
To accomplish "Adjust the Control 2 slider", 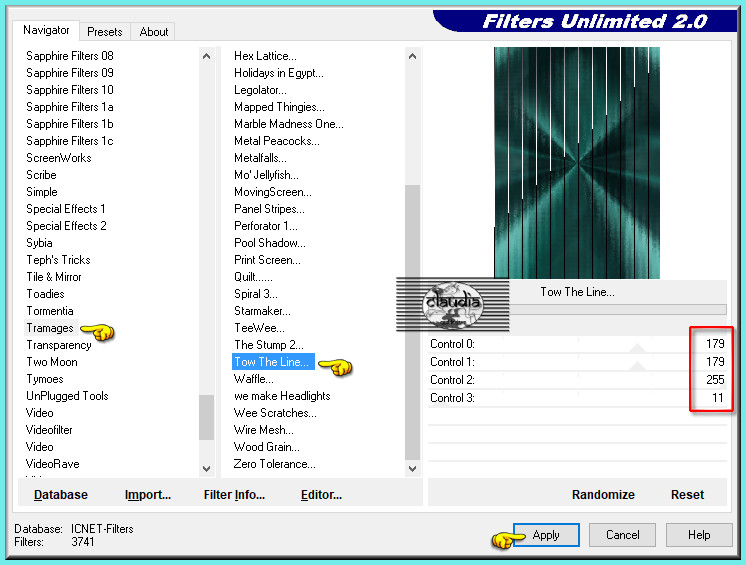I will tap(577, 380).
